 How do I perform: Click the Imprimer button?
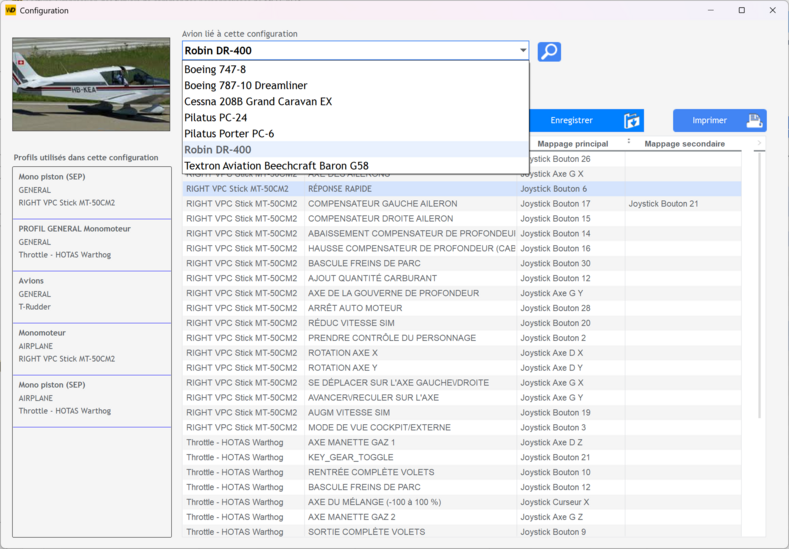point(720,121)
